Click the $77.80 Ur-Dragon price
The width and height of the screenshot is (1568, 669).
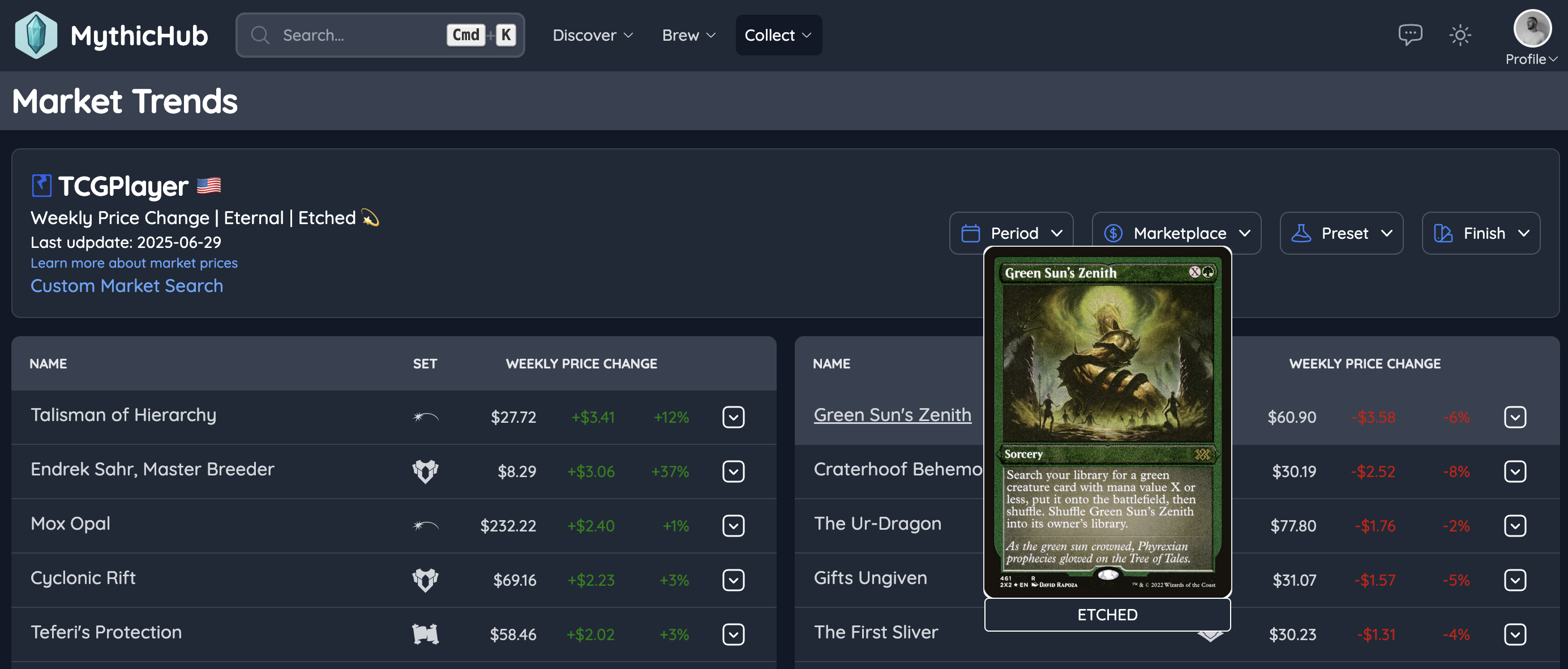point(1293,525)
